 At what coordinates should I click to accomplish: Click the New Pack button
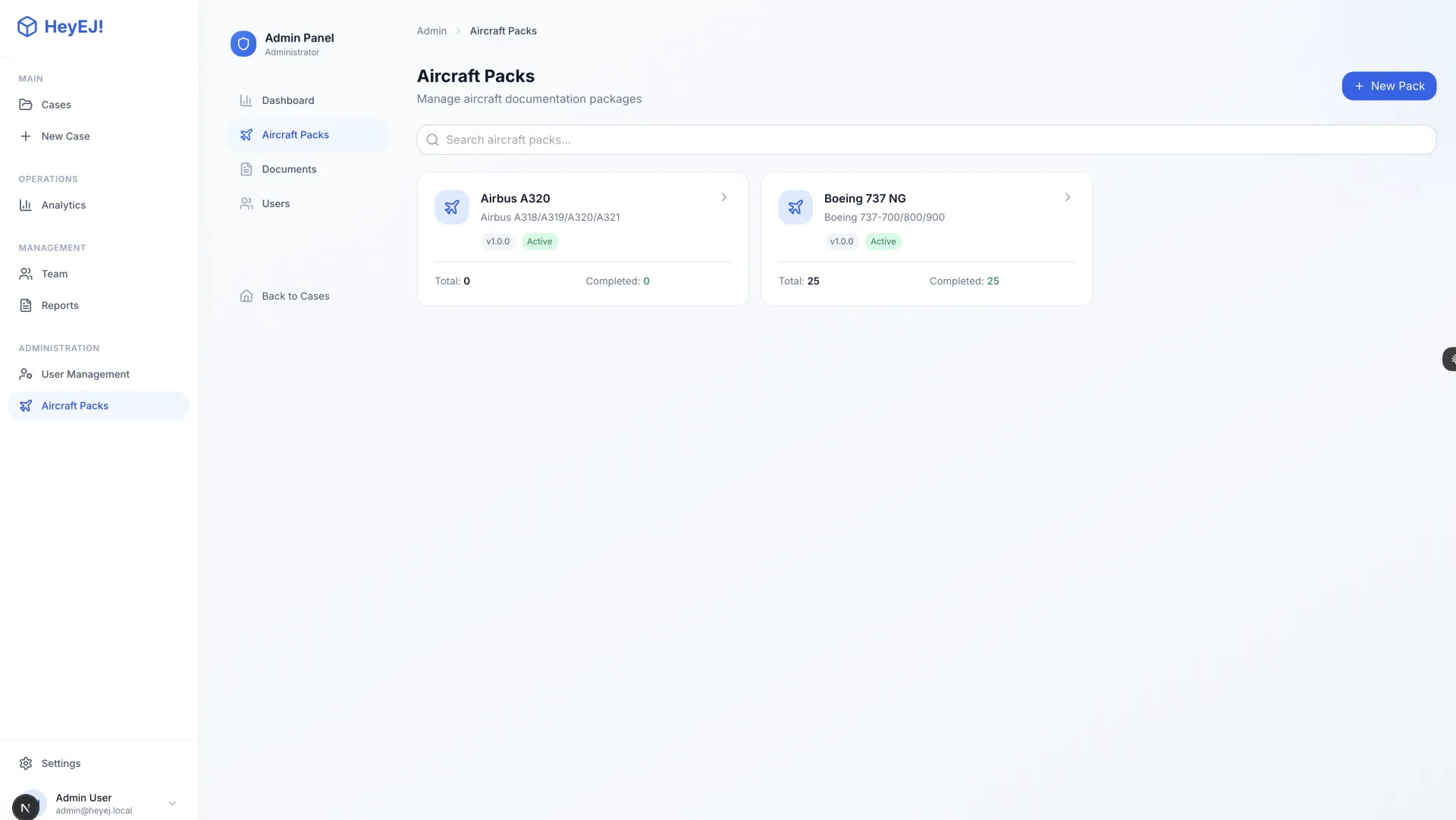click(1389, 86)
